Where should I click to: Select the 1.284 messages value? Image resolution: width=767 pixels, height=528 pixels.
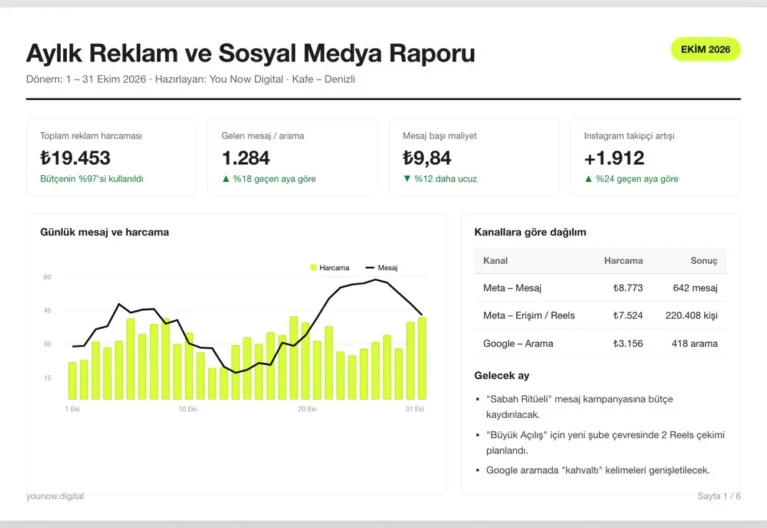(x=246, y=158)
